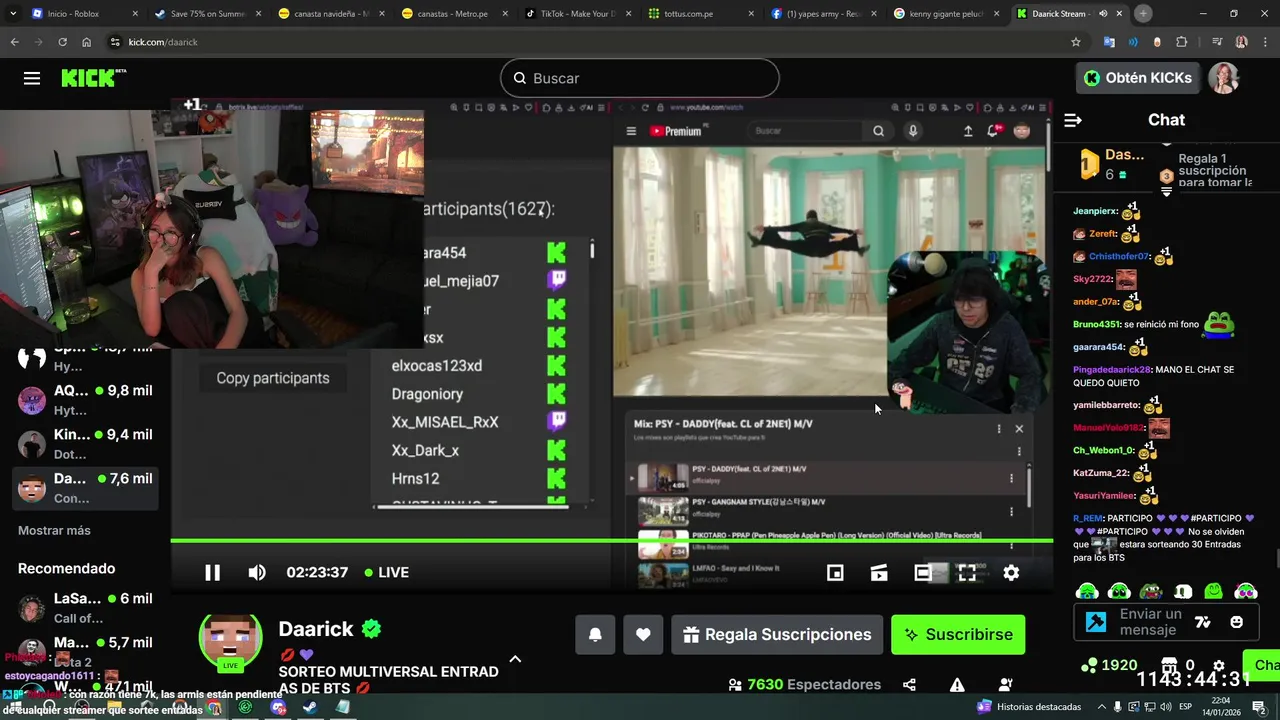Open the 7TV emote menu icon in chat
This screenshot has width=1280, height=720.
1203,622
